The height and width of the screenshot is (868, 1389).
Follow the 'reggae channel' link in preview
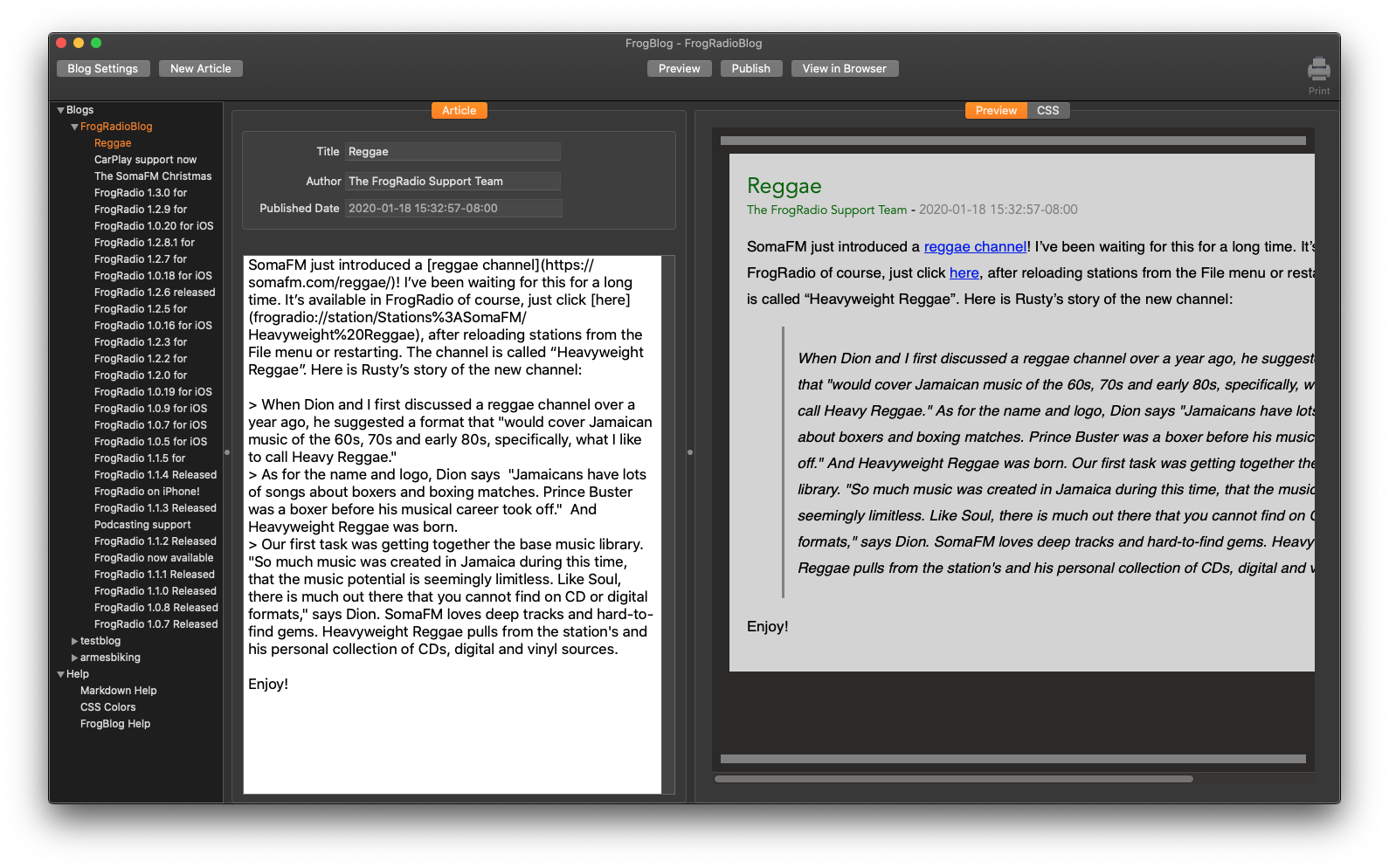[975, 247]
